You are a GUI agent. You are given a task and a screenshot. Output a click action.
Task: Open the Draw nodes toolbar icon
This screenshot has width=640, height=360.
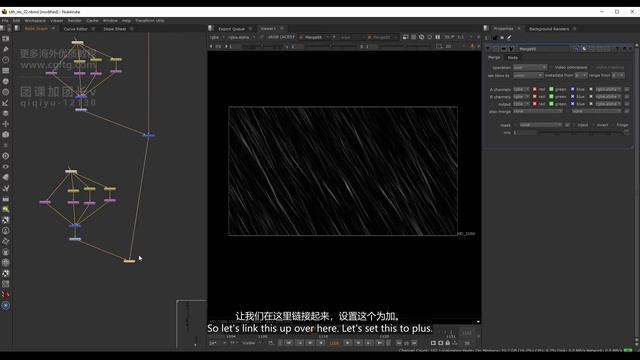6,49
